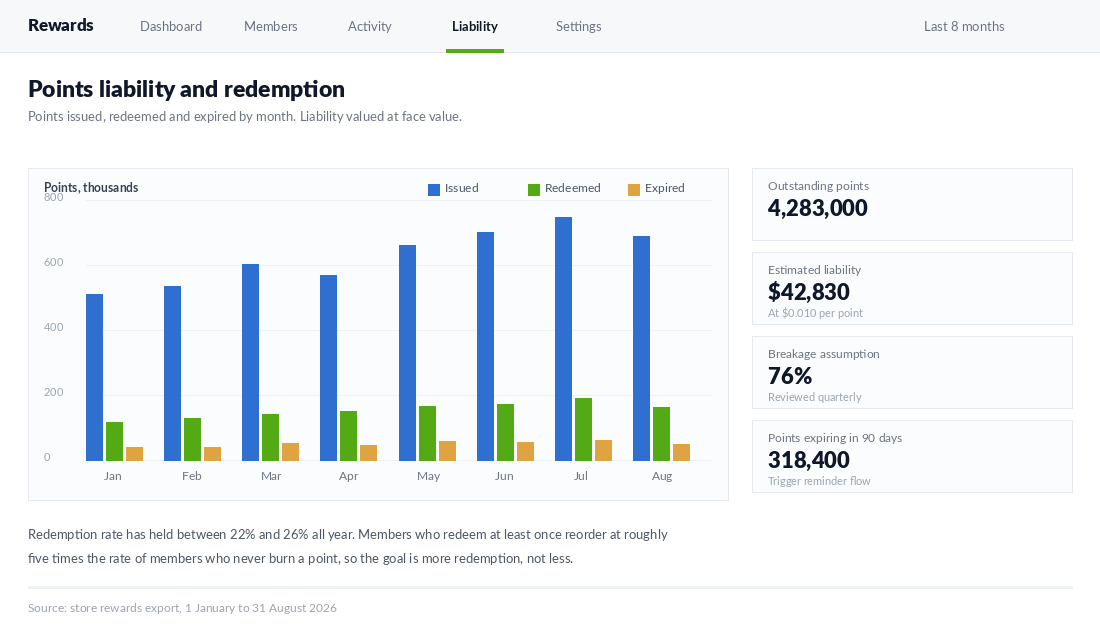Image resolution: width=1100 pixels, height=640 pixels.
Task: Click the May axis label
Action: (429, 476)
